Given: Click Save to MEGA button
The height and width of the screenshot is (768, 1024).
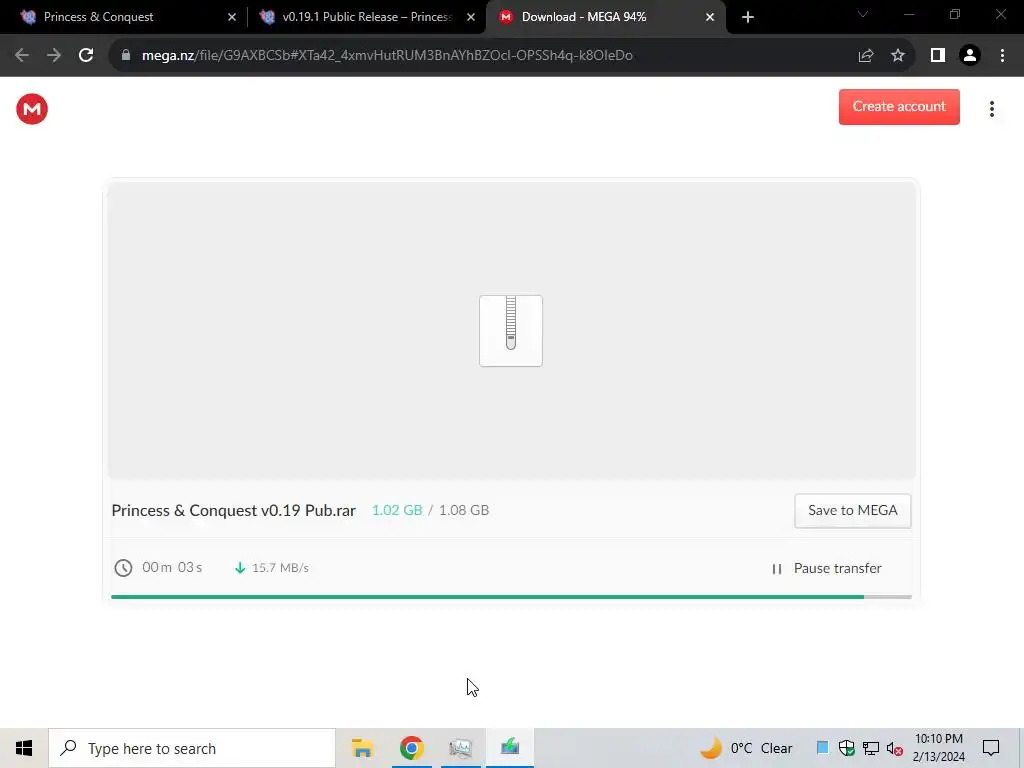Looking at the screenshot, I should coord(852,511).
